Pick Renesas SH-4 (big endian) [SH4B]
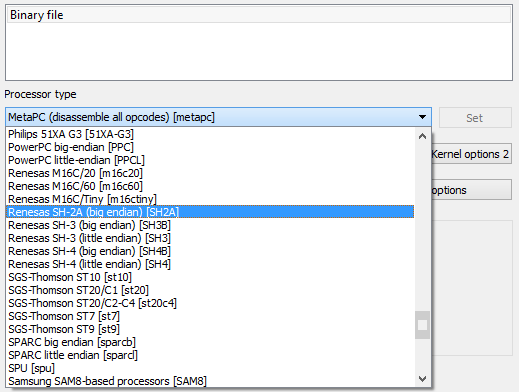Screen dimensions: 519x392 click(210, 251)
